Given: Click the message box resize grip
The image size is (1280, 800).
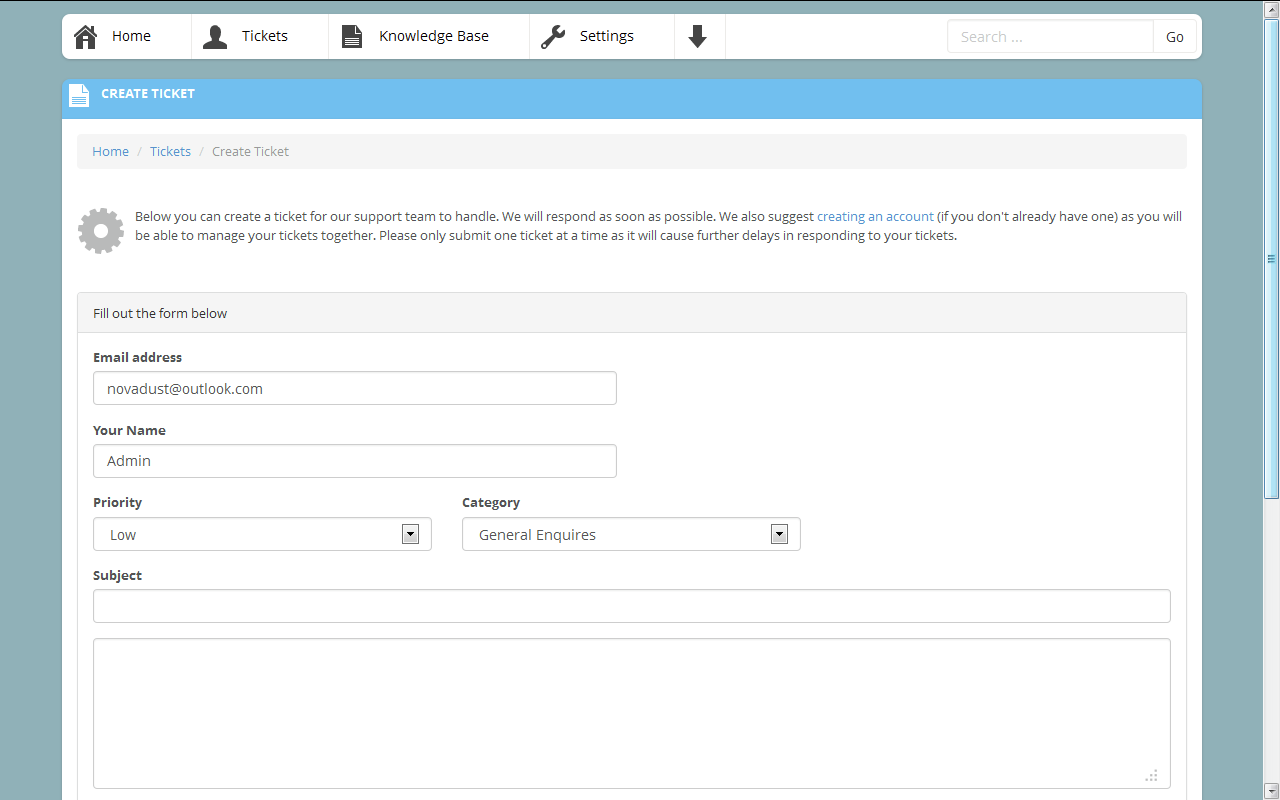Looking at the screenshot, I should (x=1152, y=775).
